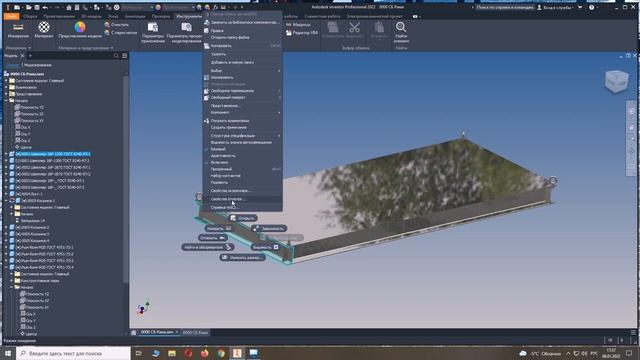The height and width of the screenshot is (360, 640).
Task: Collapse the 0005 Косынка:1 component node
Action: click(6, 201)
